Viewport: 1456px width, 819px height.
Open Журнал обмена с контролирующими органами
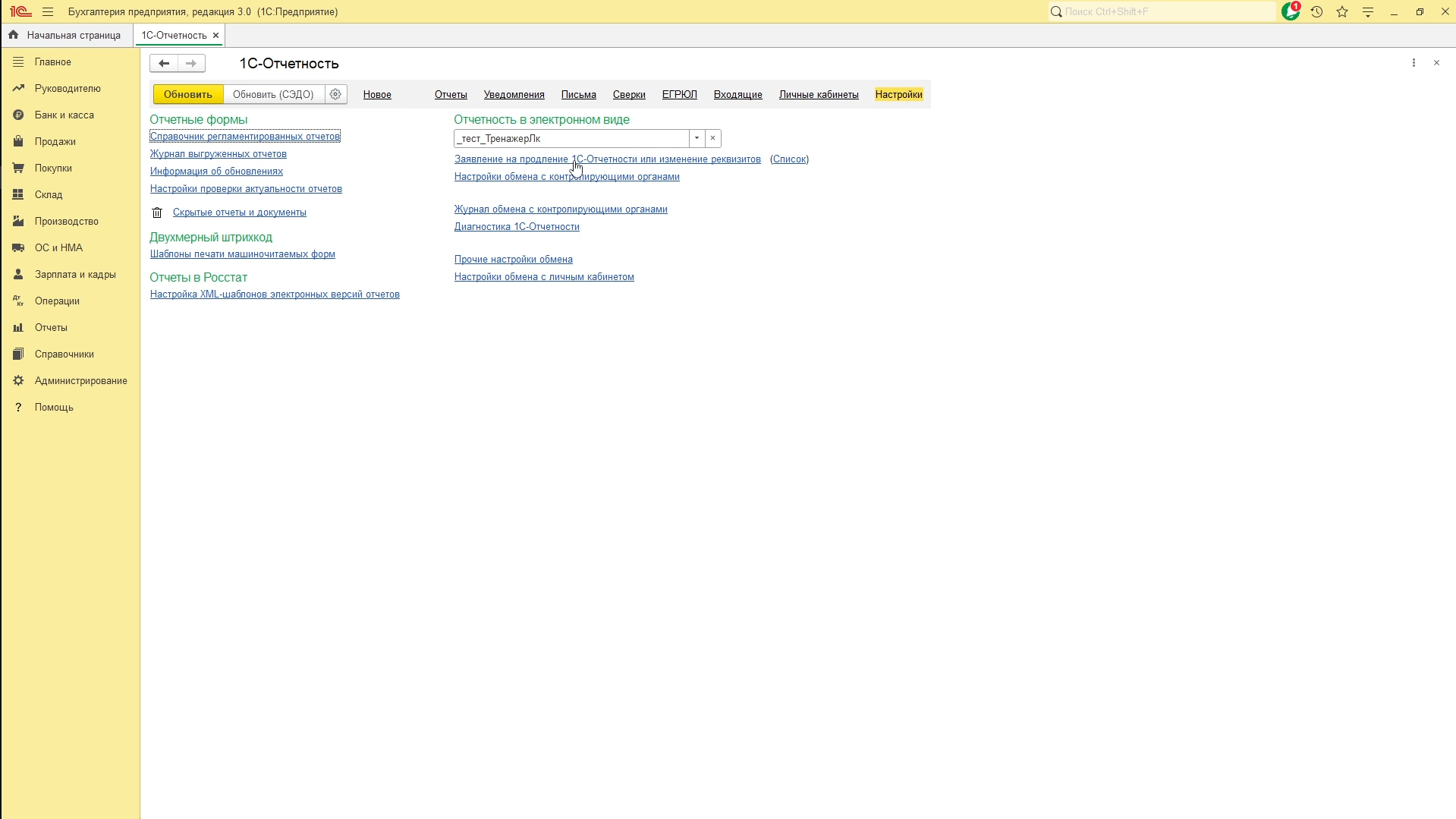pyautogui.click(x=561, y=209)
